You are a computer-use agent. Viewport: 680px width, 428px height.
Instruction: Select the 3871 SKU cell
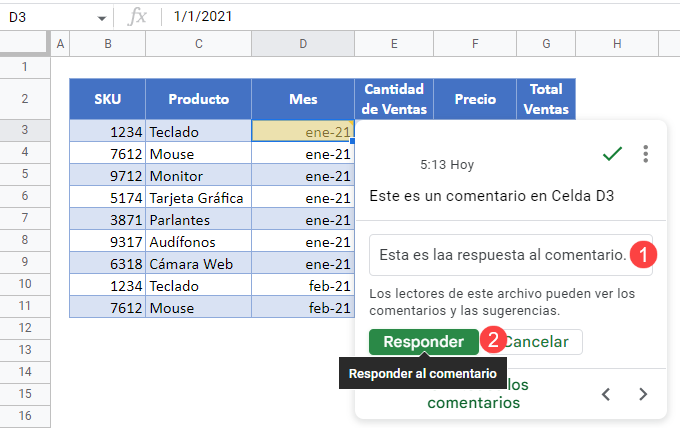click(108, 219)
